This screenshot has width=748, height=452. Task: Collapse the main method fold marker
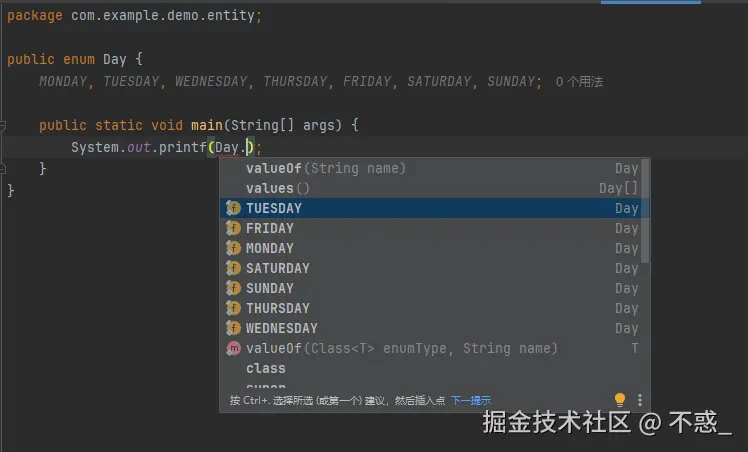pyautogui.click(x=3, y=126)
